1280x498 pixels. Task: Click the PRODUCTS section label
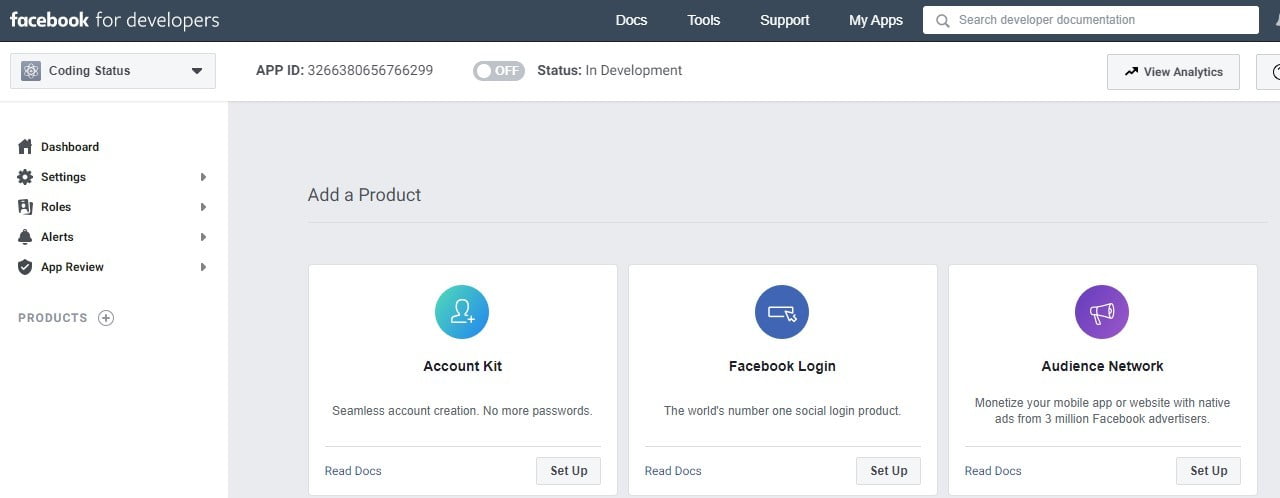coord(53,318)
